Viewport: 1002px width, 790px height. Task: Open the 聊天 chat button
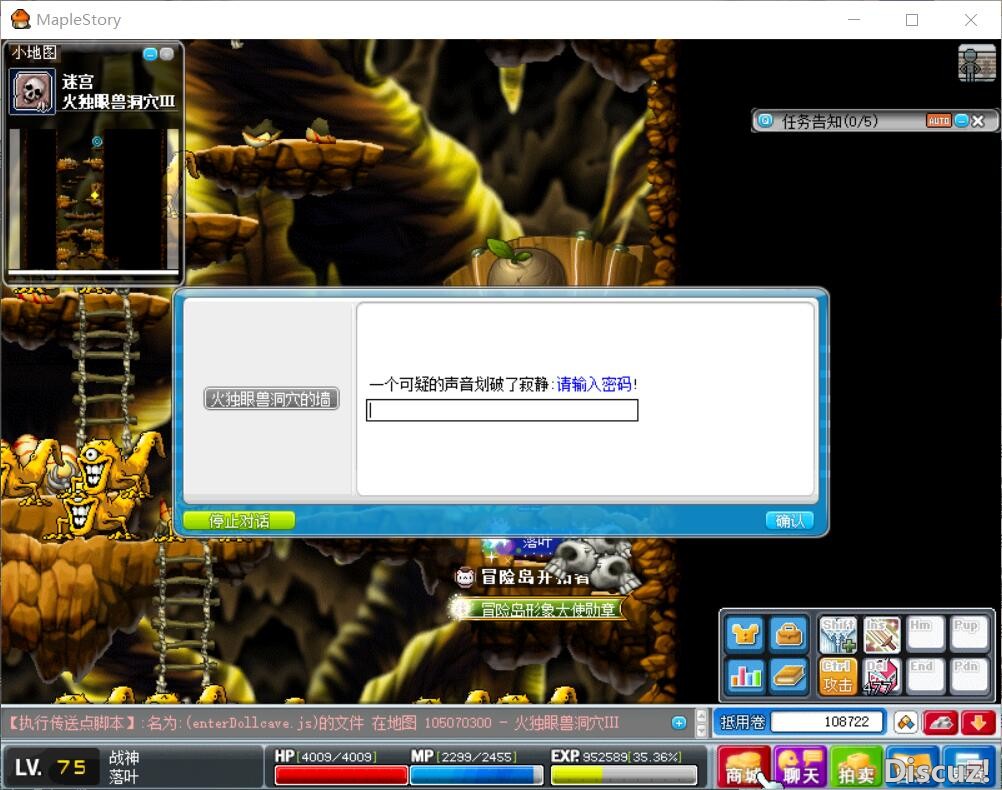pos(800,766)
